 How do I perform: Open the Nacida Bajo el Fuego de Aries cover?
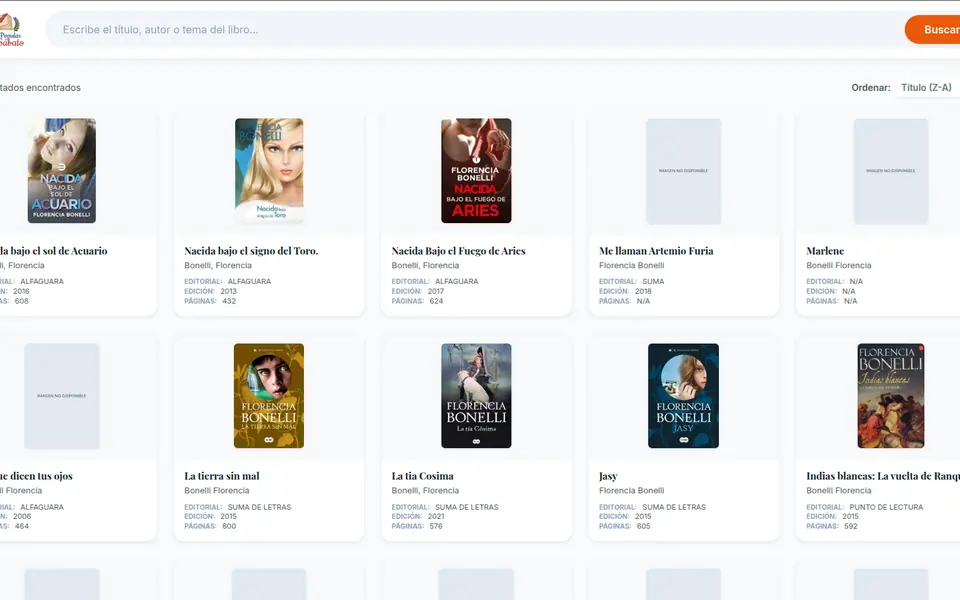click(476, 171)
